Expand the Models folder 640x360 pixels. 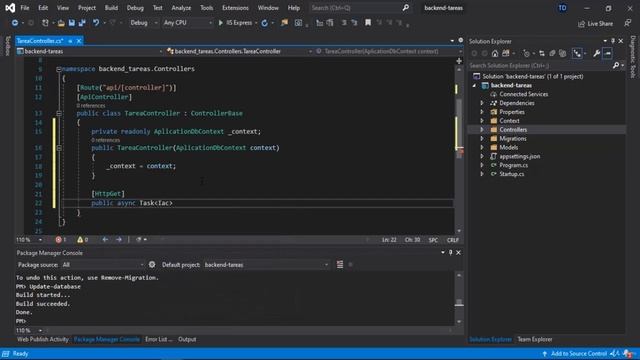coord(482,147)
